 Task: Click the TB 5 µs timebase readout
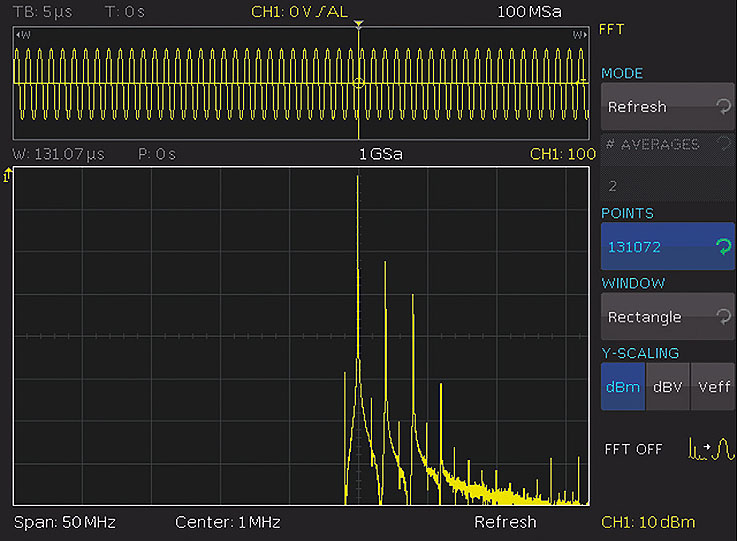point(43,12)
